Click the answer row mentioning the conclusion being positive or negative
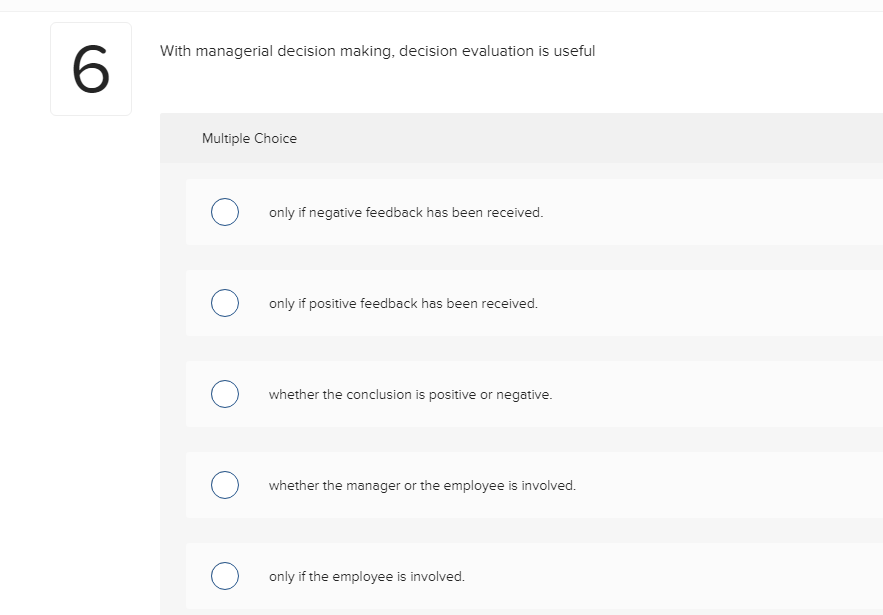 (x=410, y=394)
